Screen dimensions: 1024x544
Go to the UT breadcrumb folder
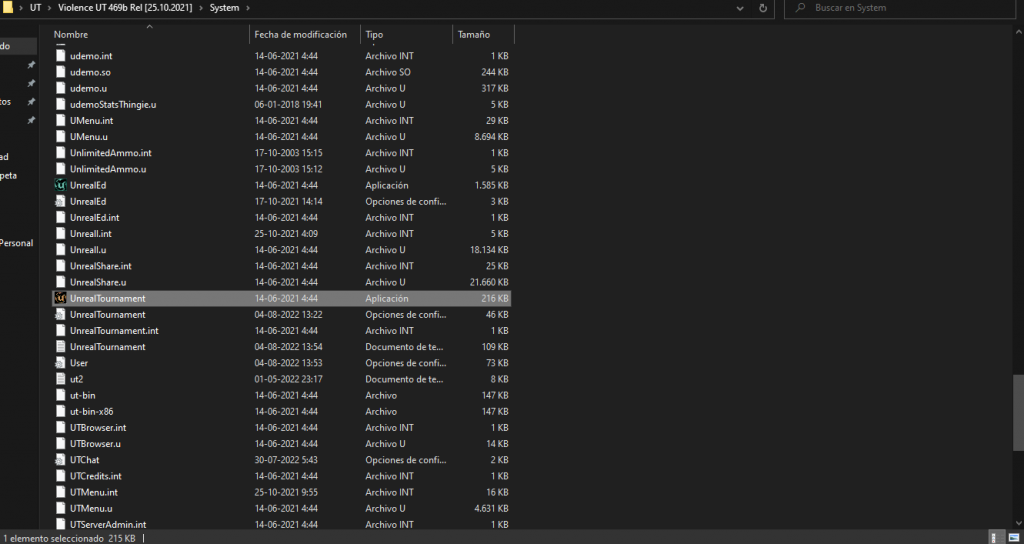point(36,8)
